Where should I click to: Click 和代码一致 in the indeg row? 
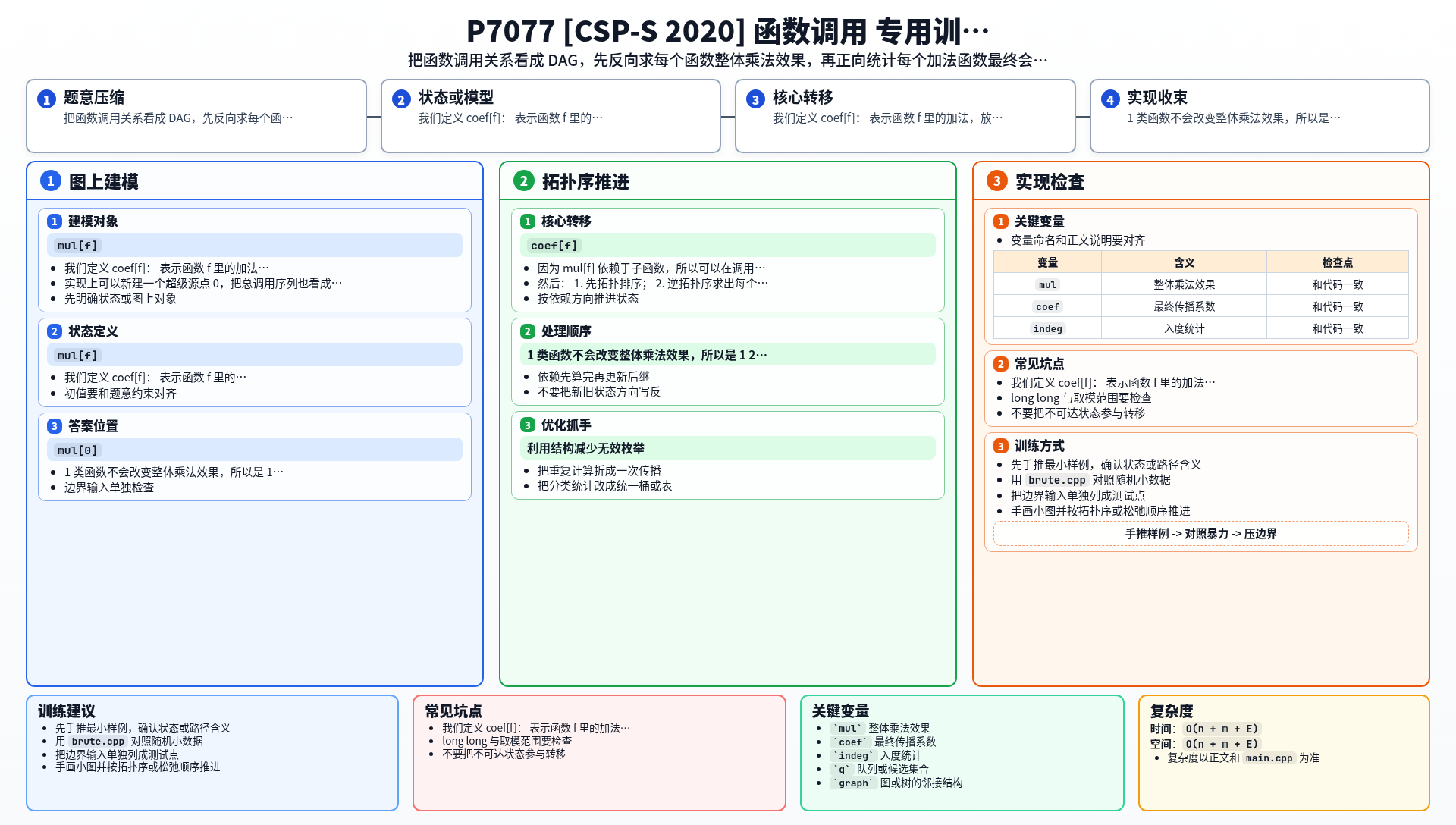1338,328
